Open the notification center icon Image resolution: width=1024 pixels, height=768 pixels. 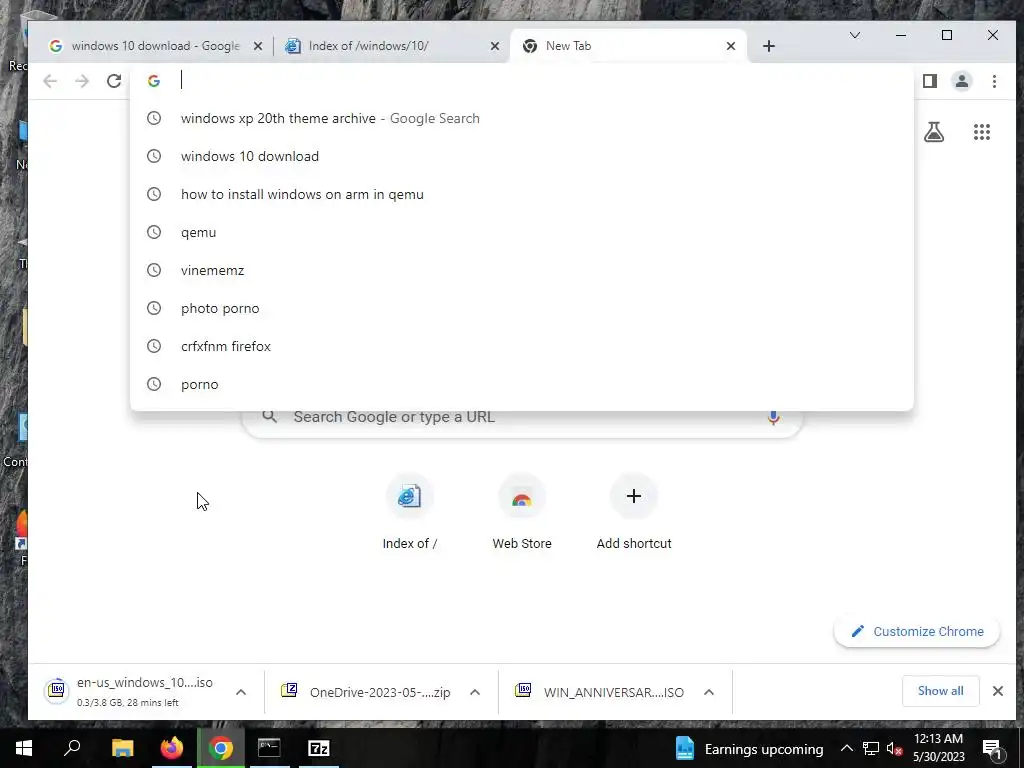(x=993, y=748)
